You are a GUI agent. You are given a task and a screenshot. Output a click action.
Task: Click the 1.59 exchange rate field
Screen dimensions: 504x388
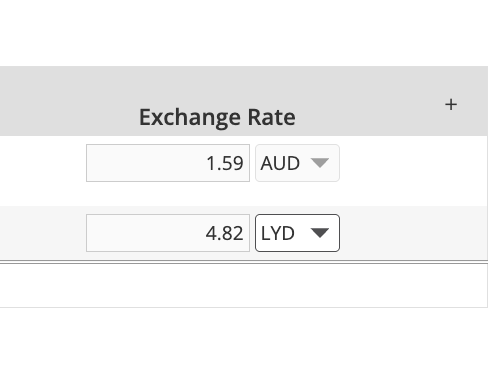(168, 163)
